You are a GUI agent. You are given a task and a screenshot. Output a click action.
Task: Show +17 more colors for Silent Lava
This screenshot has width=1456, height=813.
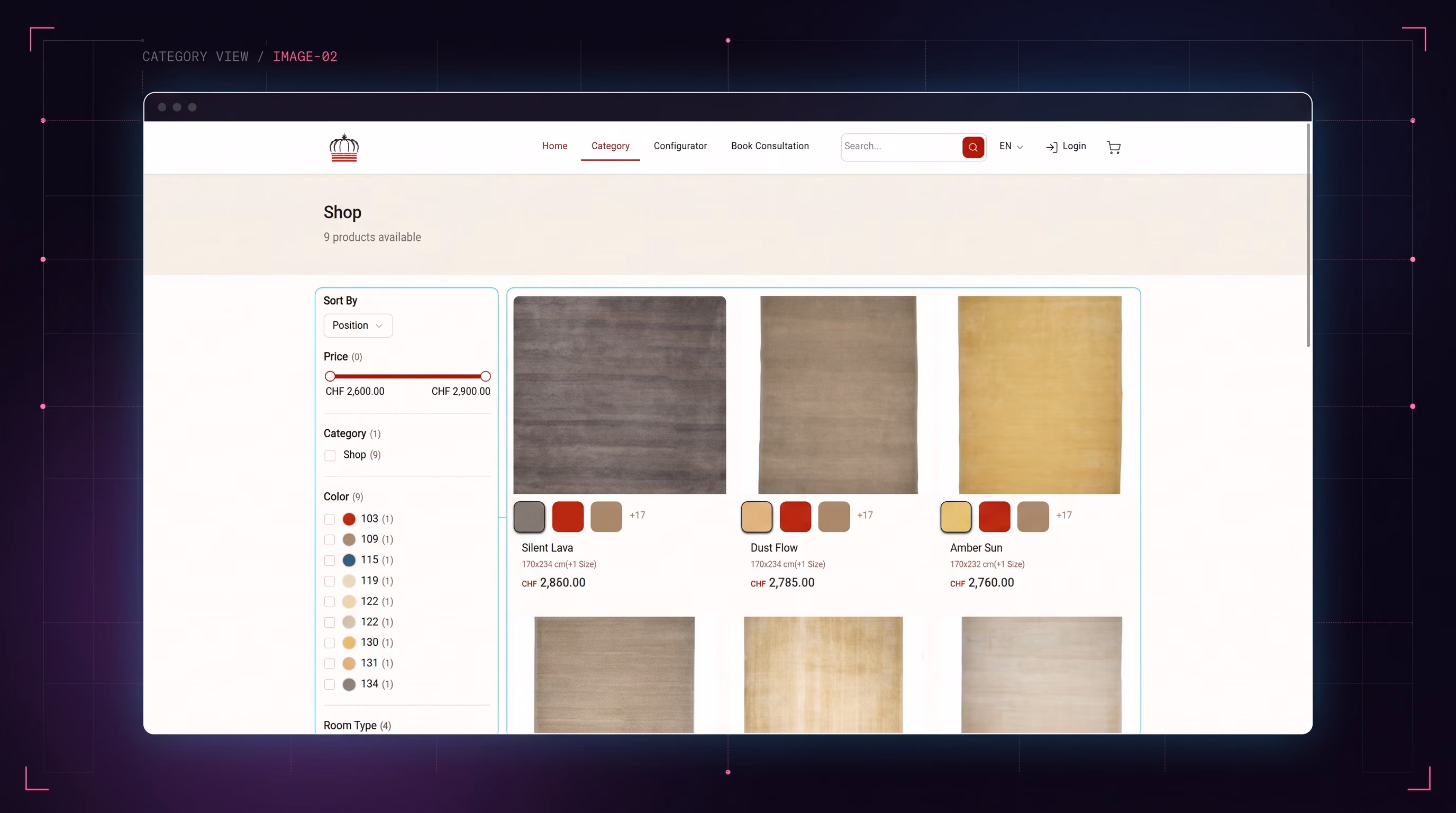[637, 515]
